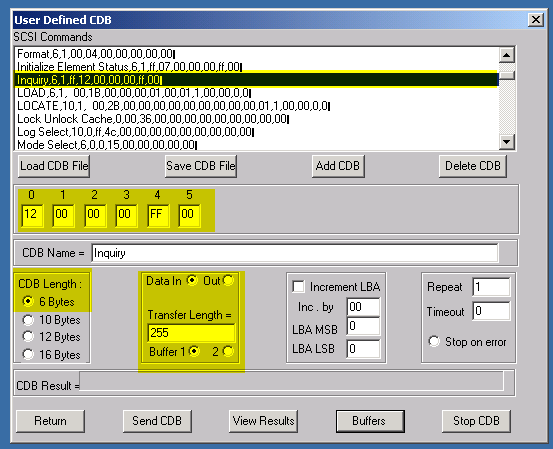
Task: Click the LBA MSB input field
Action: tap(363, 326)
